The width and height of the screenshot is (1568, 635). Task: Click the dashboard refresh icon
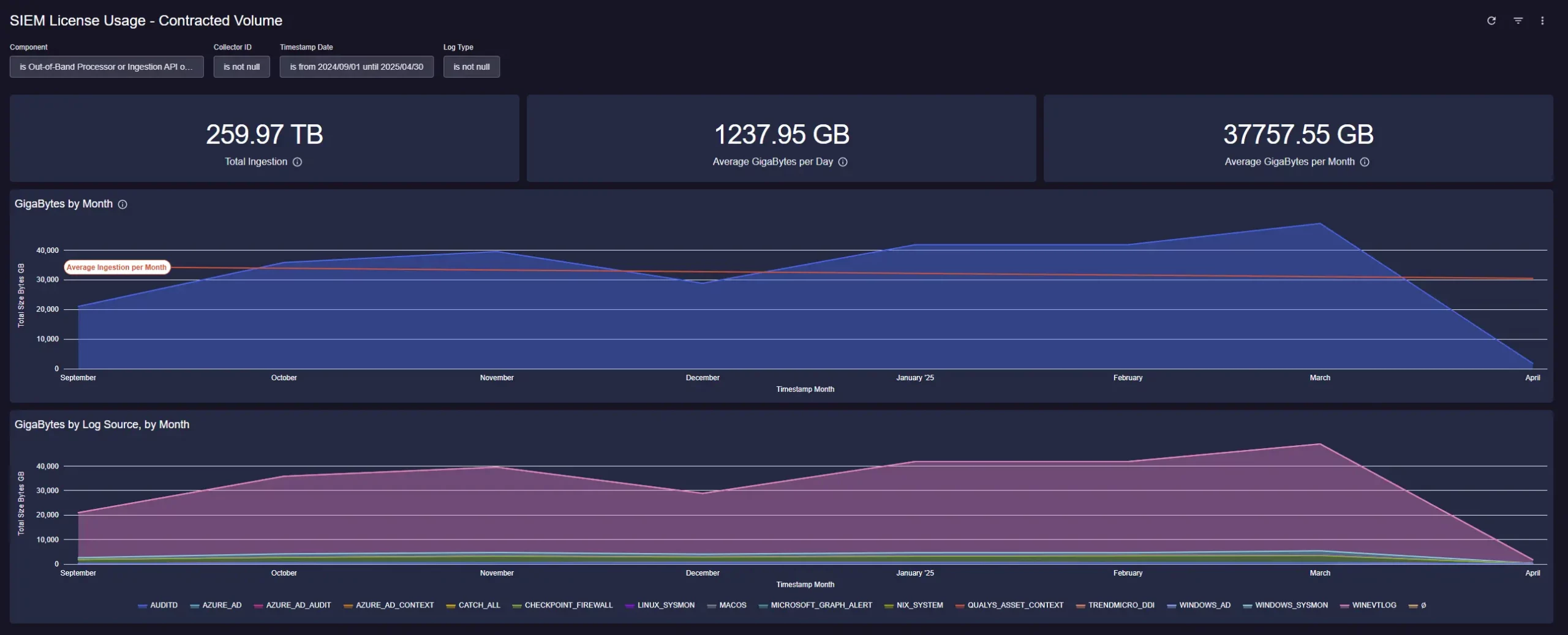click(1491, 21)
